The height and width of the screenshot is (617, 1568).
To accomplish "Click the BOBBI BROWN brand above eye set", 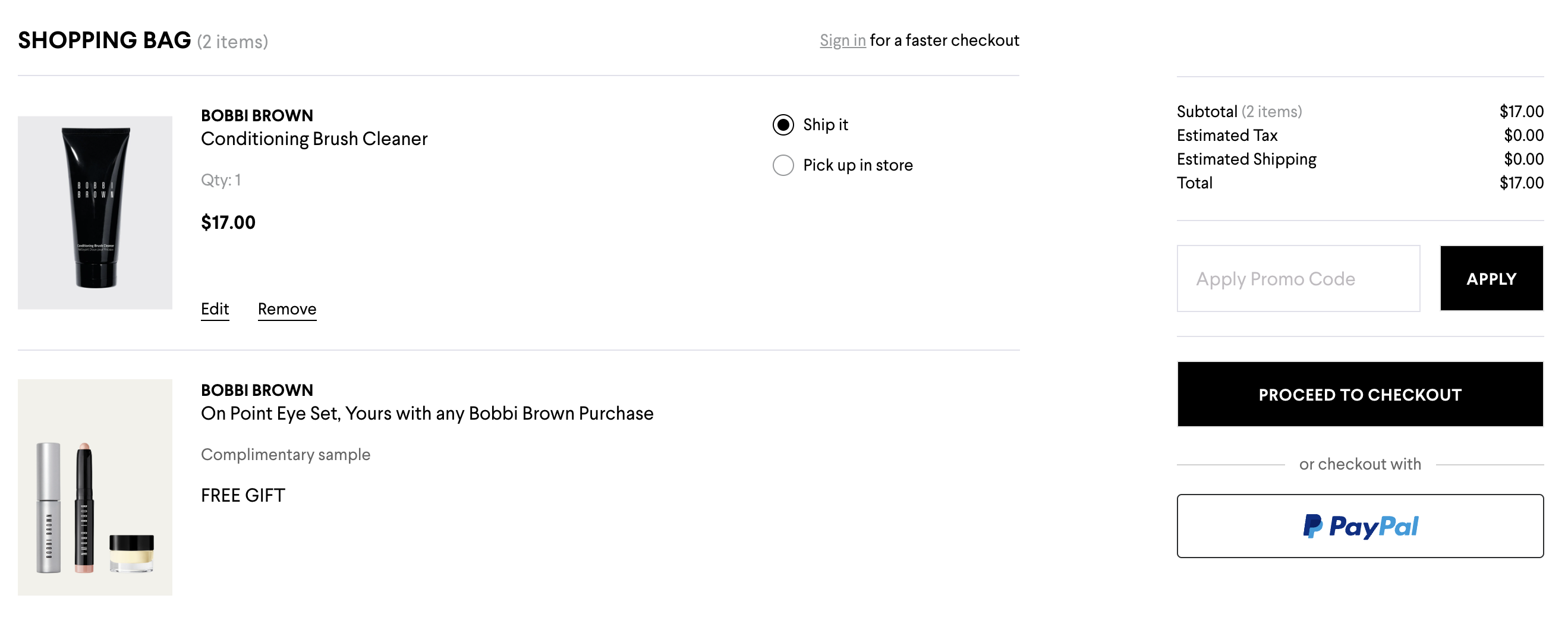I will [x=257, y=390].
